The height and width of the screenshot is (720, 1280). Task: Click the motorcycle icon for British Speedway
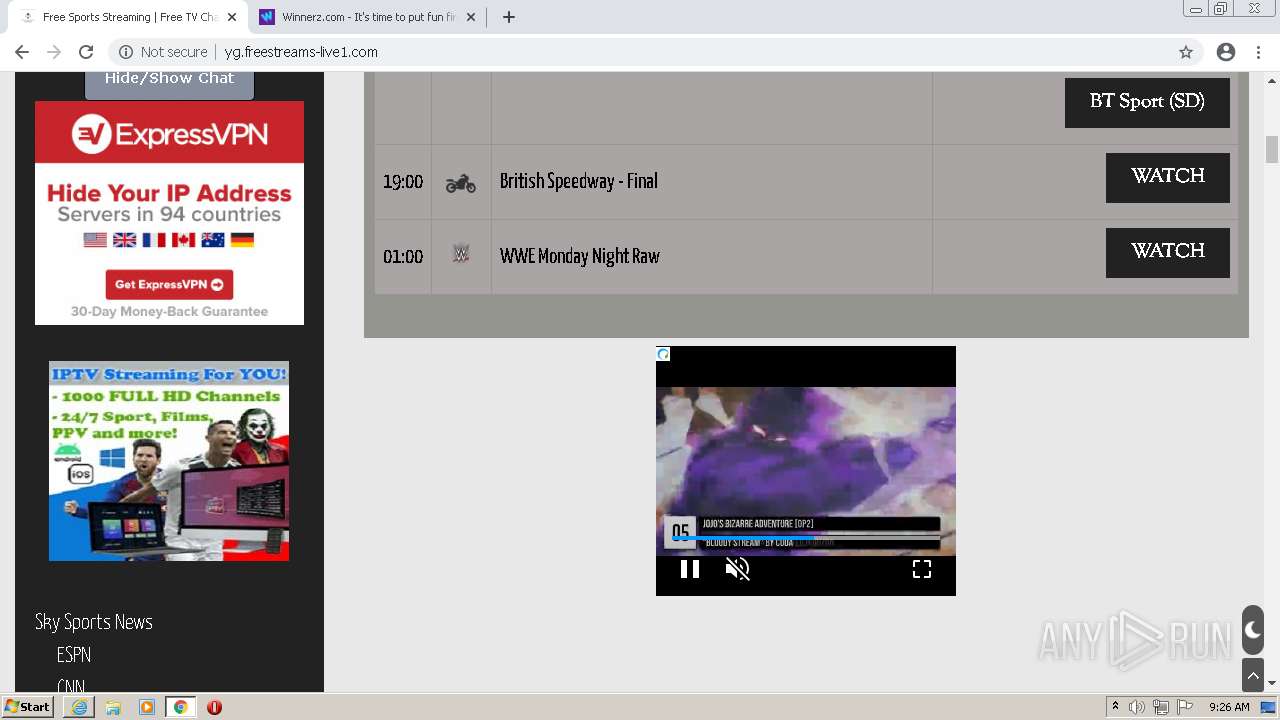click(x=461, y=183)
